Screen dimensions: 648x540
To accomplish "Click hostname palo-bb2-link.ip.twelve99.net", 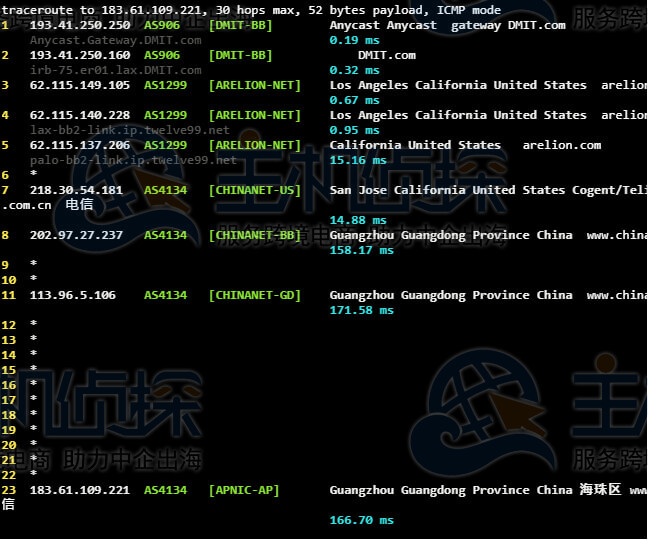I will (133, 160).
